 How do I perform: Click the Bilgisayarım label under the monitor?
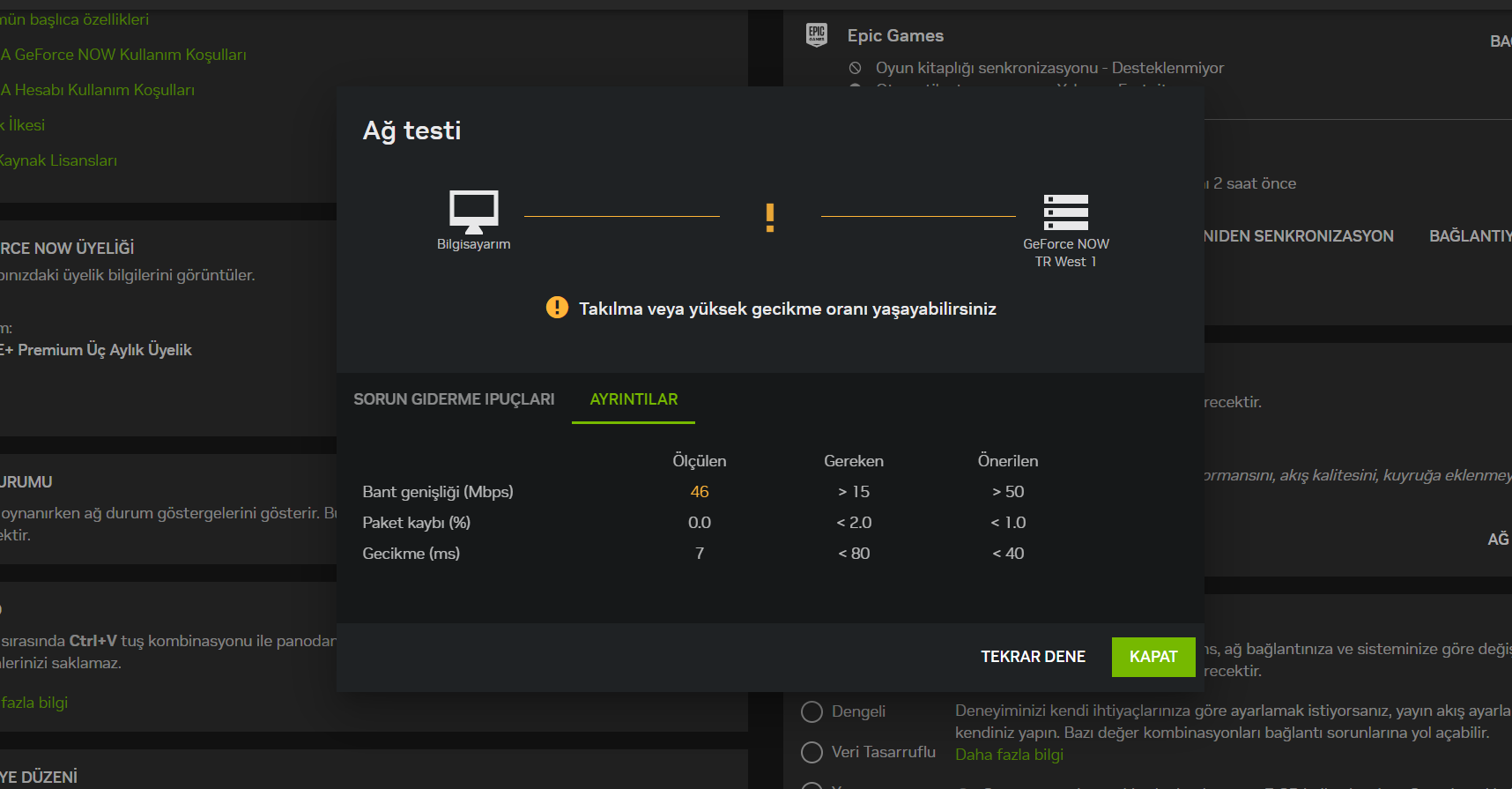pos(474,244)
